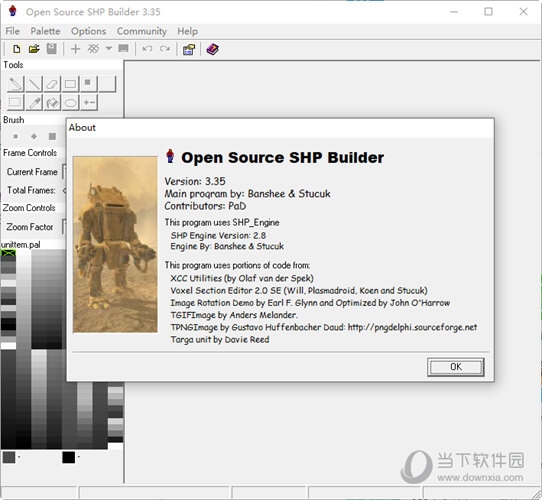542x500 pixels.
Task: Select the darken/lighten plus-minus tool
Action: click(89, 102)
